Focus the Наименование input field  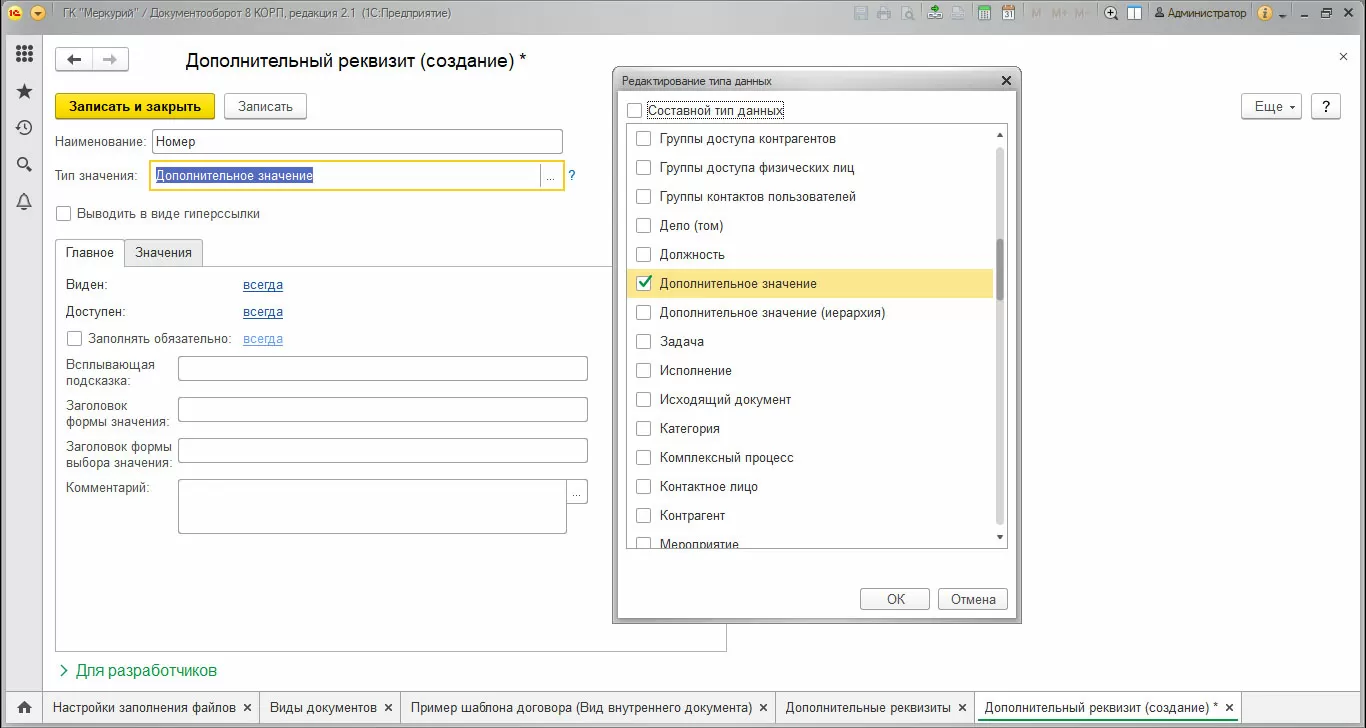tap(357, 142)
